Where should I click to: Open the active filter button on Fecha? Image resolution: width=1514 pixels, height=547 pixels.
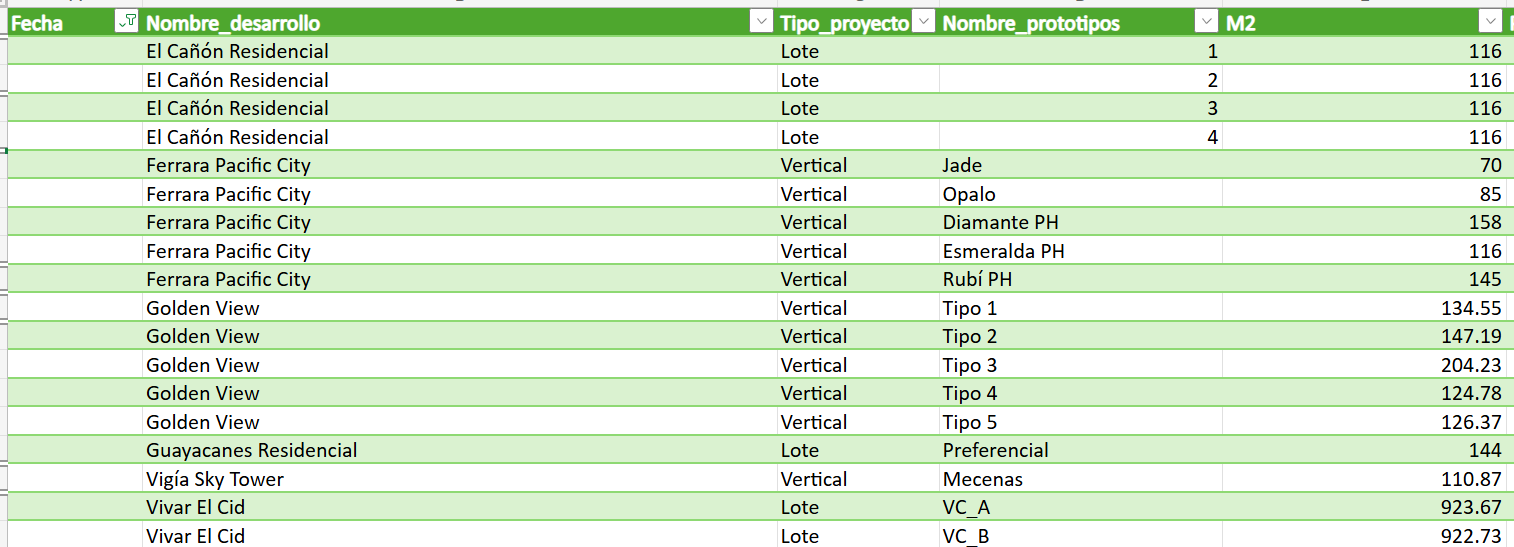pyautogui.click(x=128, y=23)
